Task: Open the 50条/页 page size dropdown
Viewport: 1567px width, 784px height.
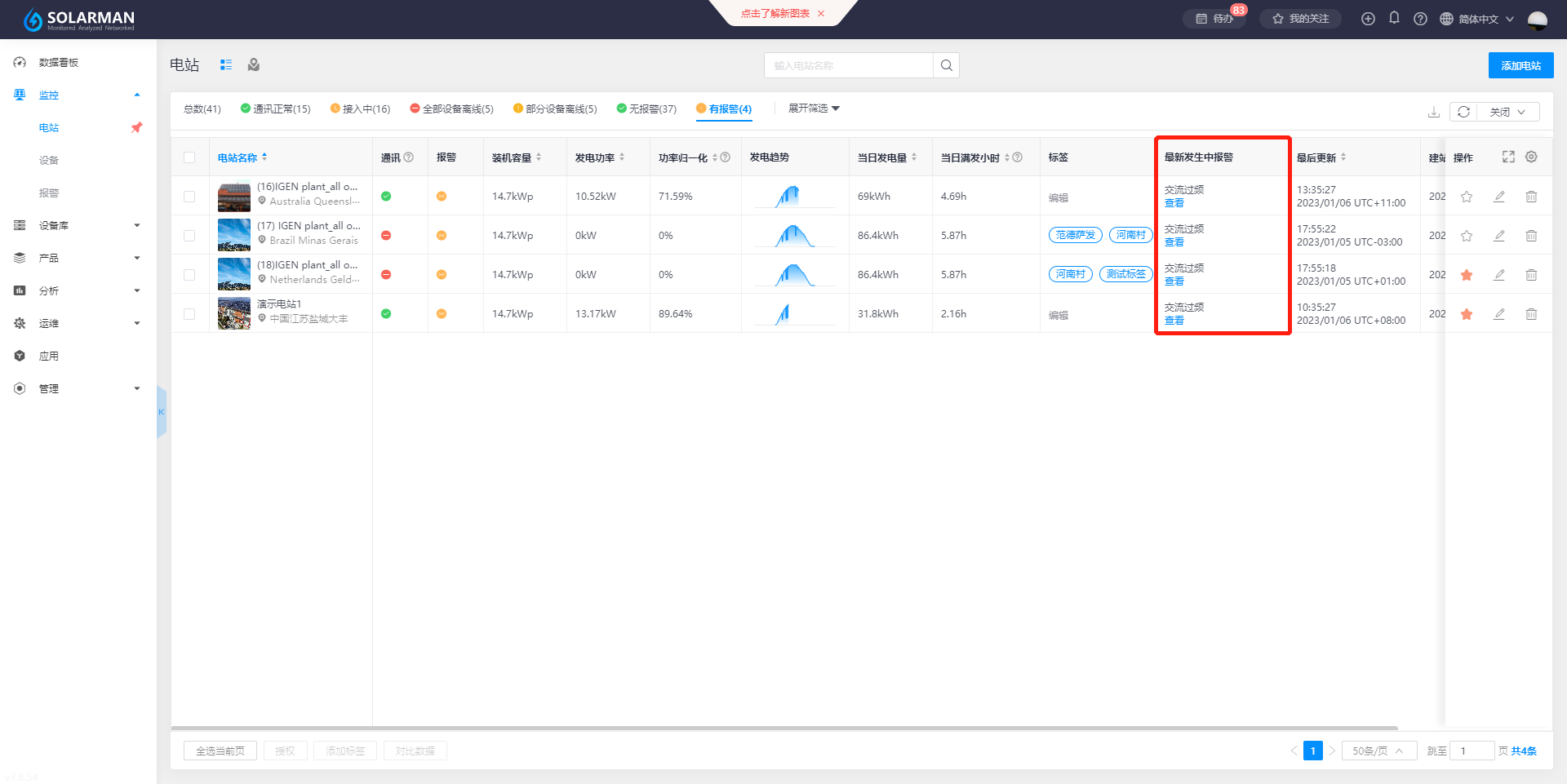Action: tap(1378, 751)
